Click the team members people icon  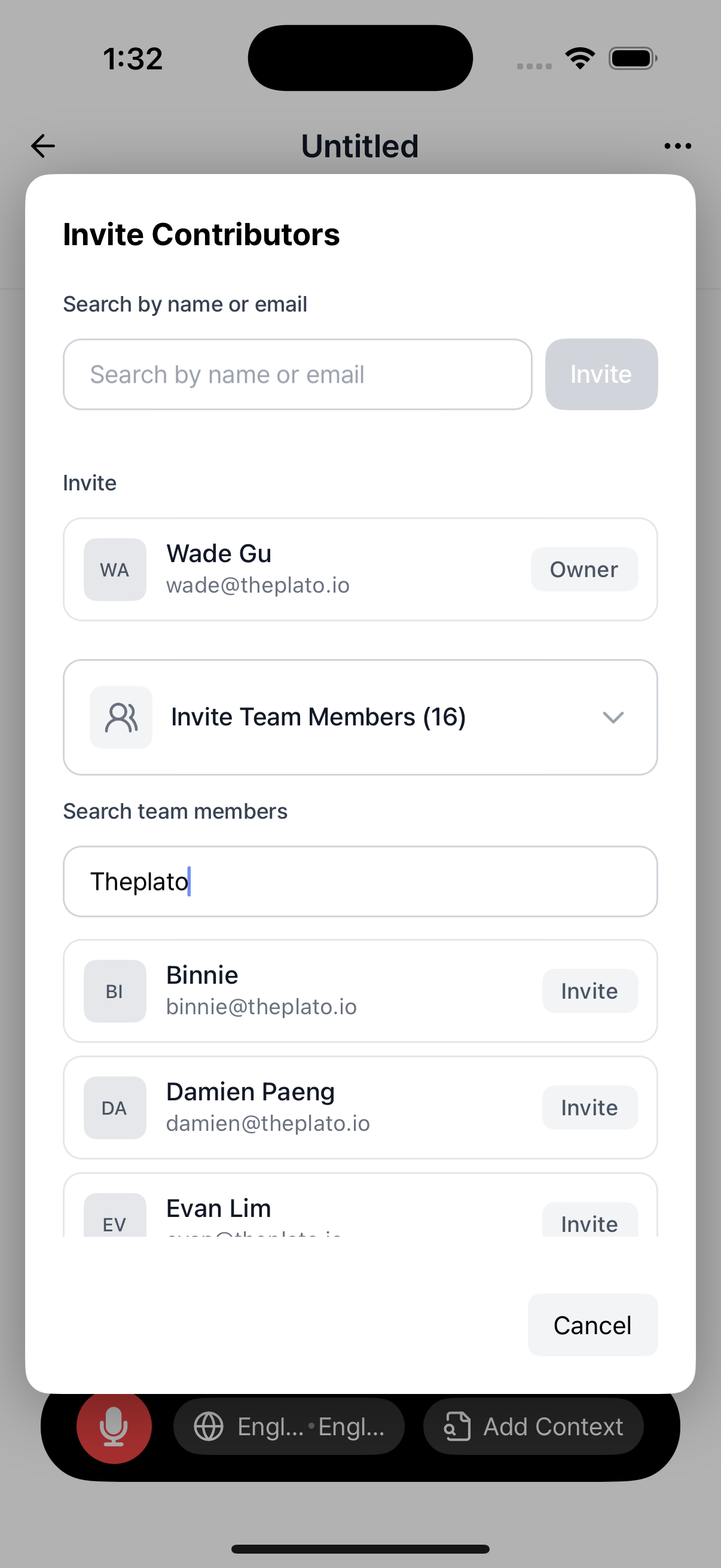tap(121, 717)
